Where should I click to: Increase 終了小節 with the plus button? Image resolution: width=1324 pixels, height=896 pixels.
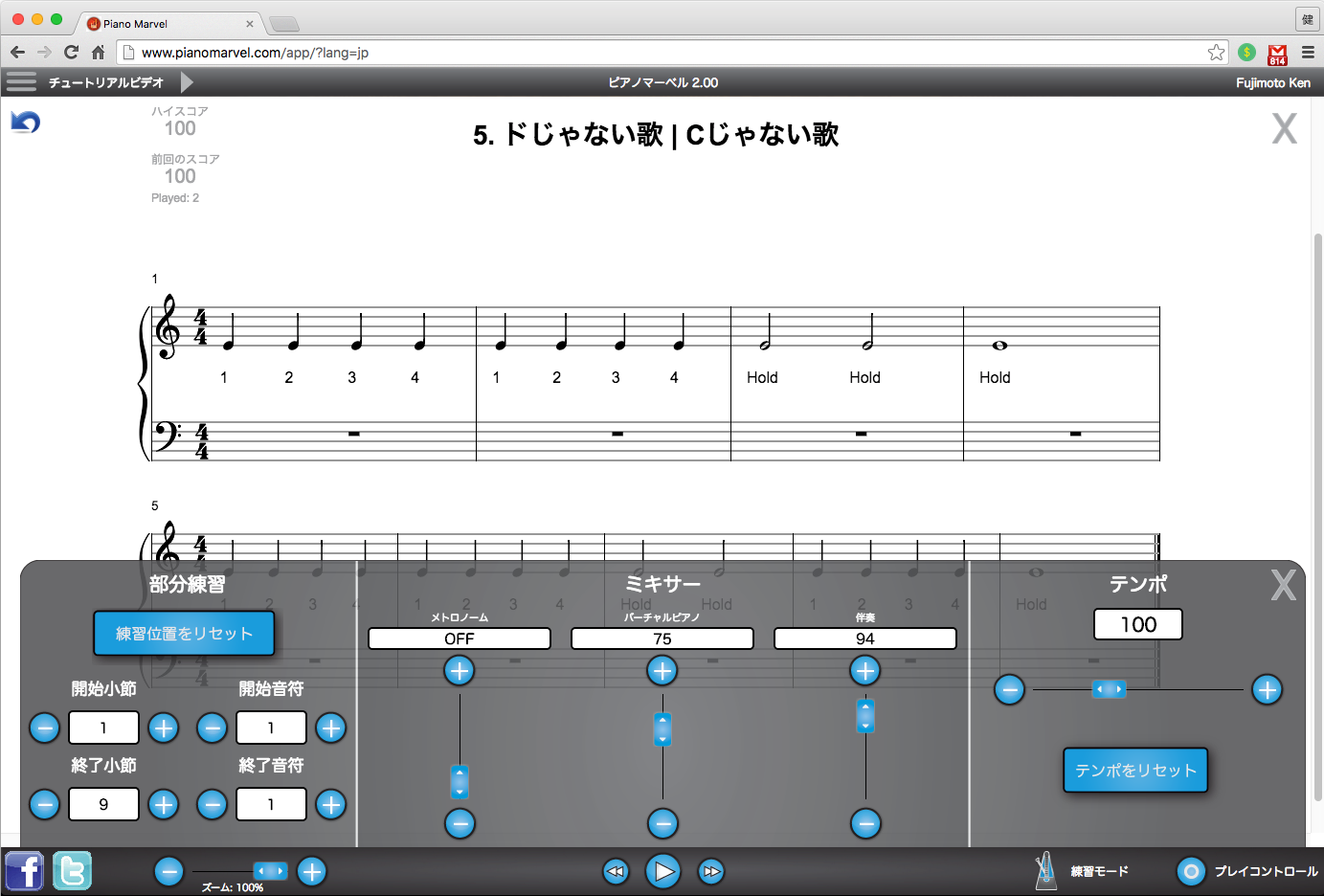(164, 805)
